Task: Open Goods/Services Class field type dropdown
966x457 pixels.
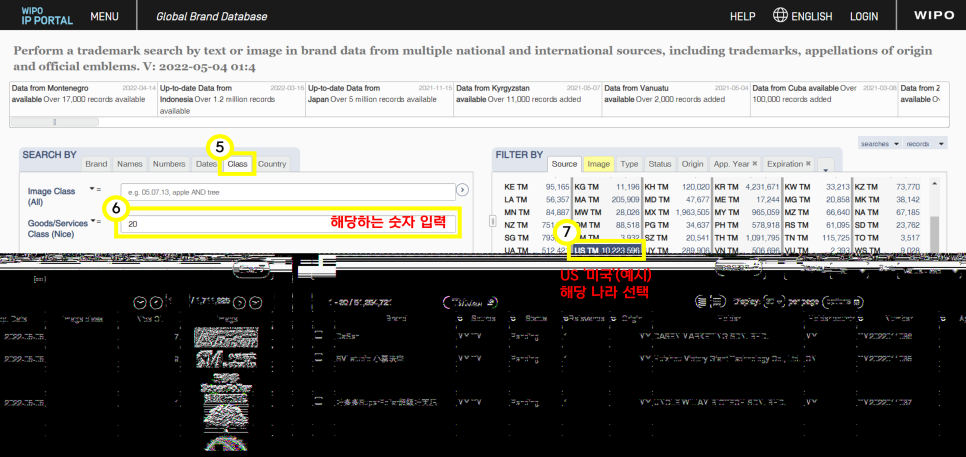Action: point(94,220)
